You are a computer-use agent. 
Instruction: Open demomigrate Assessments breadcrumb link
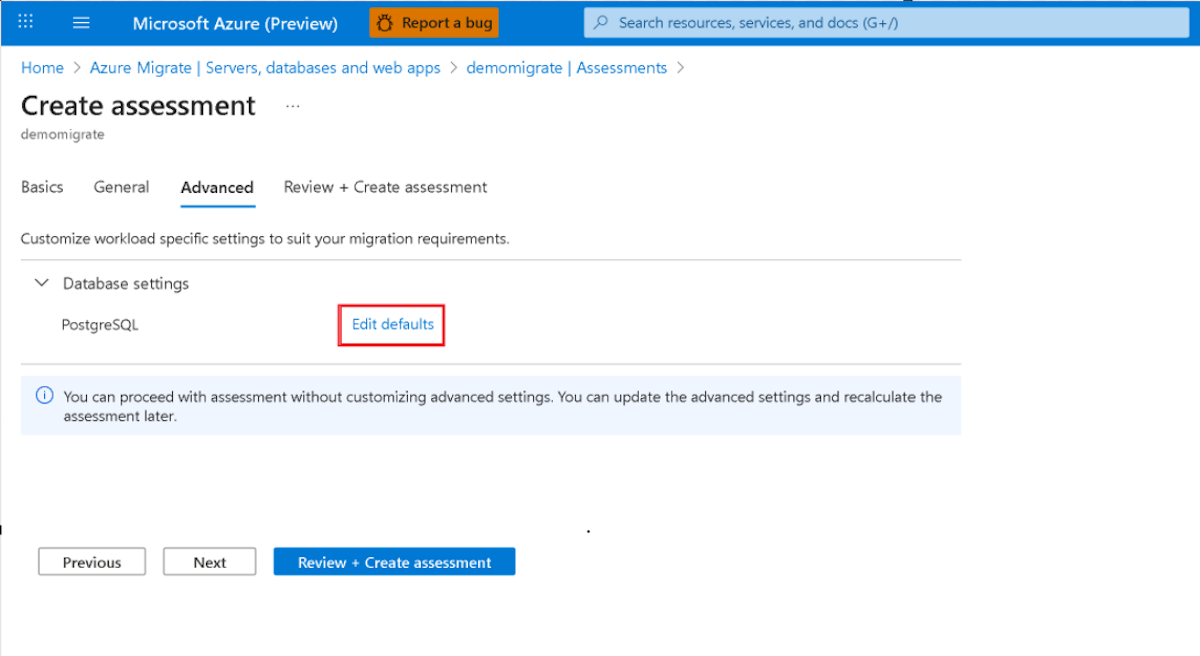[x=567, y=68]
